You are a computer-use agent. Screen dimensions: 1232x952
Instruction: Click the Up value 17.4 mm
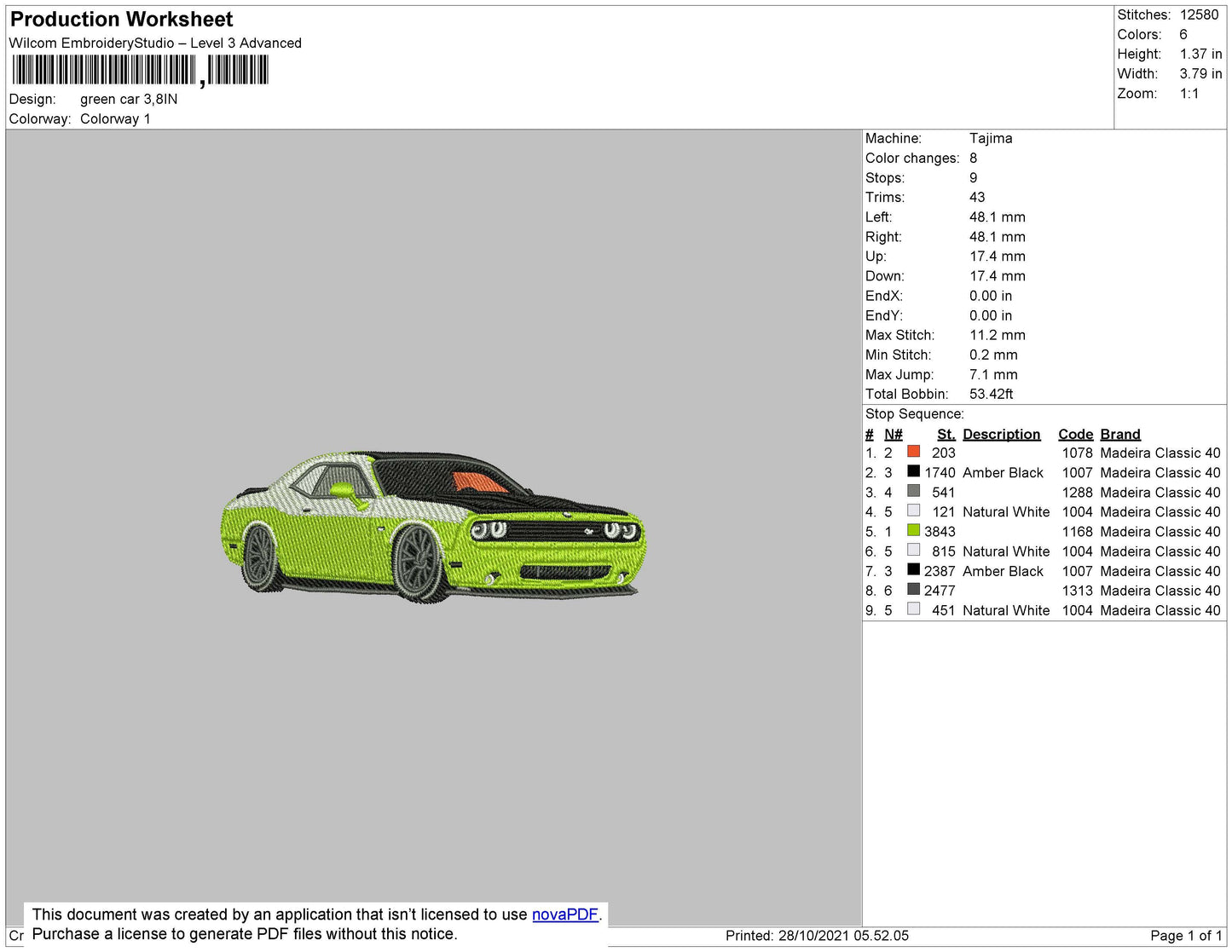[998, 257]
